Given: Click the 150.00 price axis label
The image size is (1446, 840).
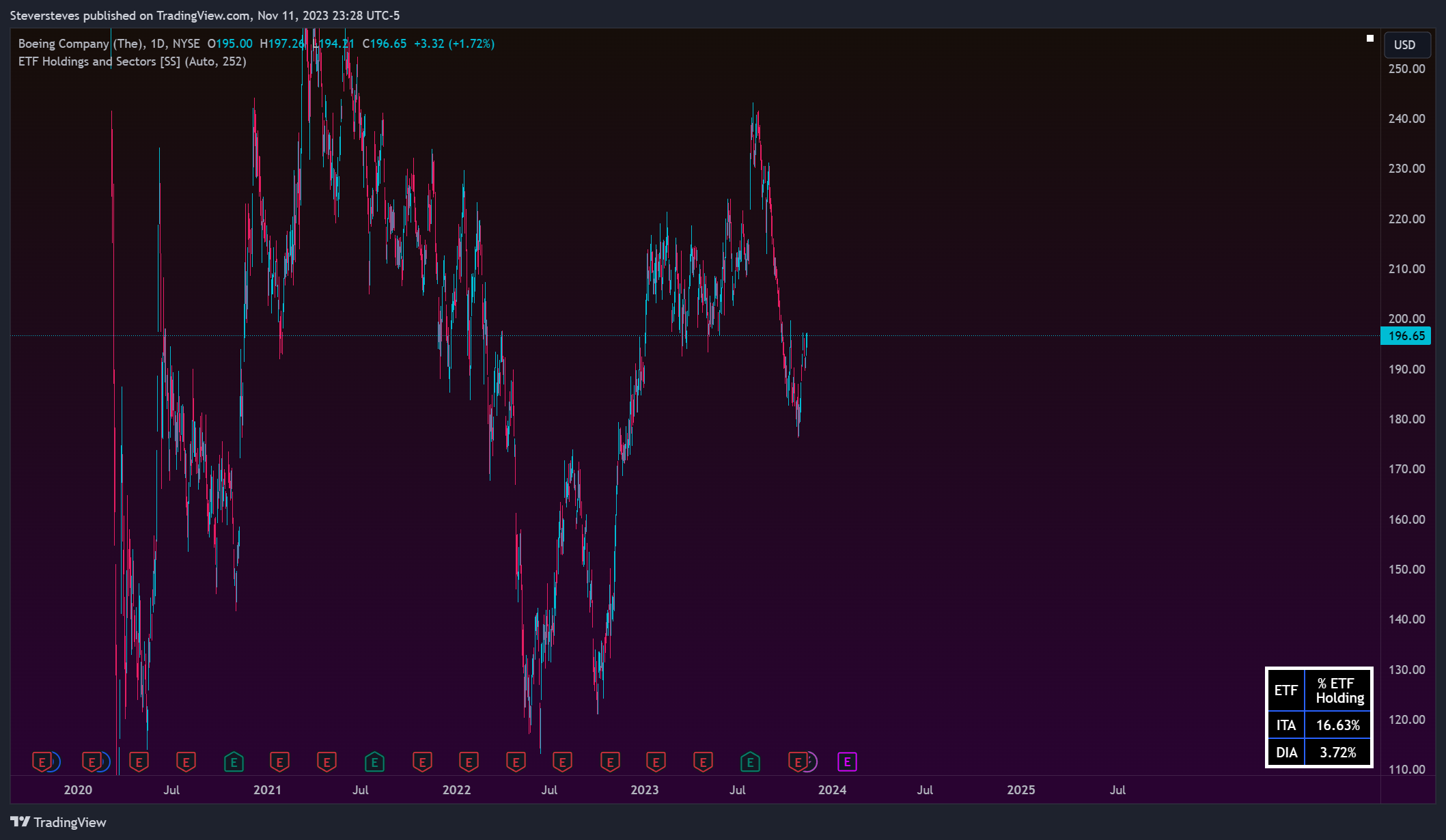Looking at the screenshot, I should pyautogui.click(x=1406, y=570).
